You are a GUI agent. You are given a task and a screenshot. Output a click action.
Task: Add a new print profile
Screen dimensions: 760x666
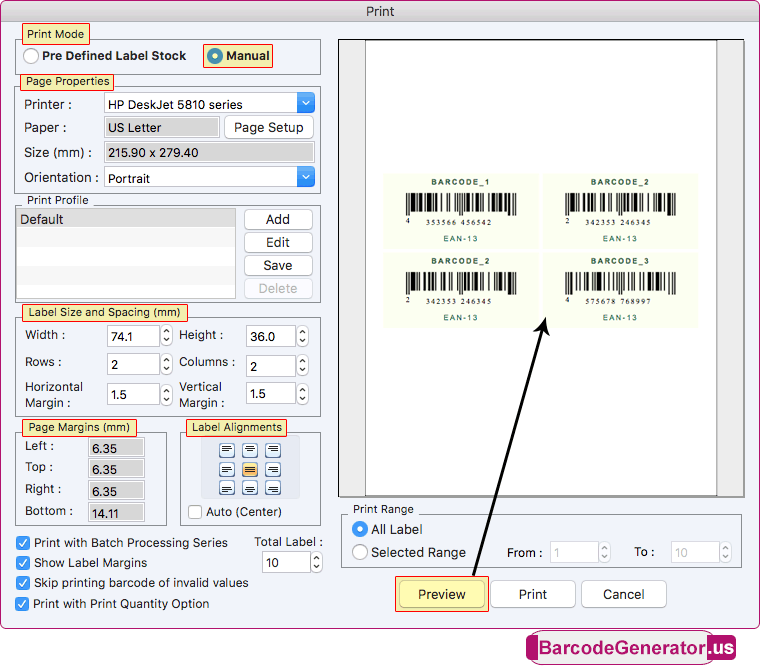(x=278, y=220)
